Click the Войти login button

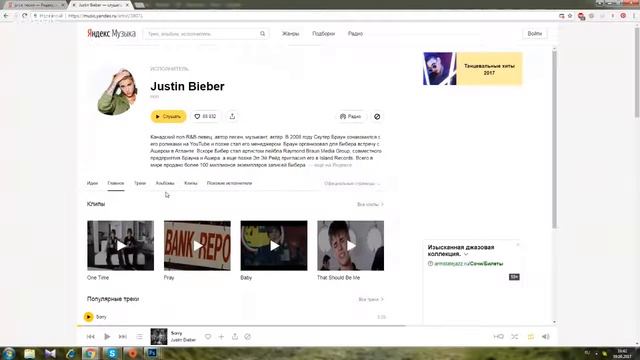[x=535, y=33]
